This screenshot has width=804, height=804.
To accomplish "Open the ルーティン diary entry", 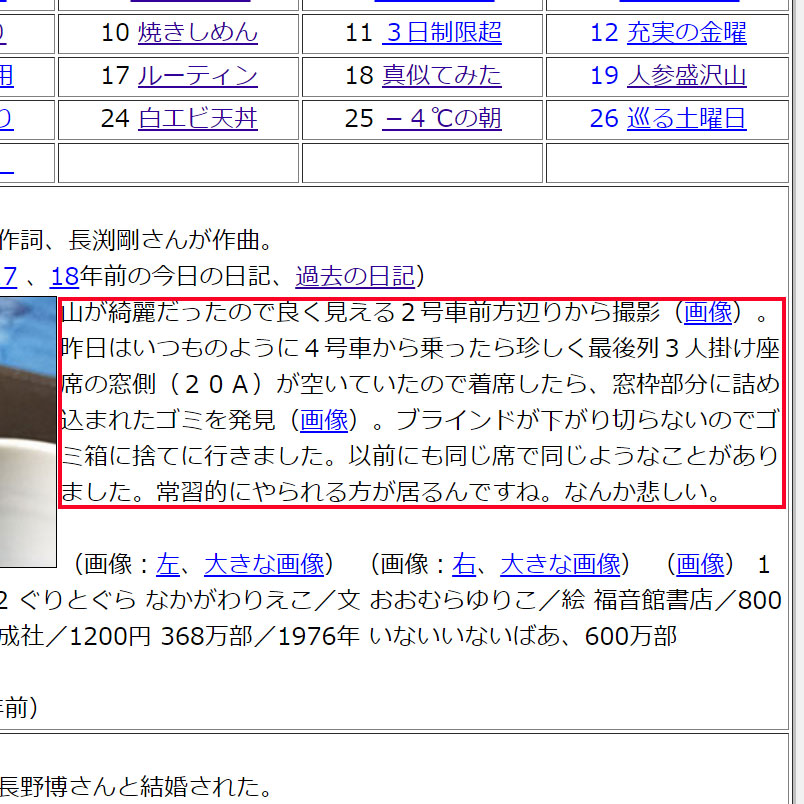I will coord(198,76).
